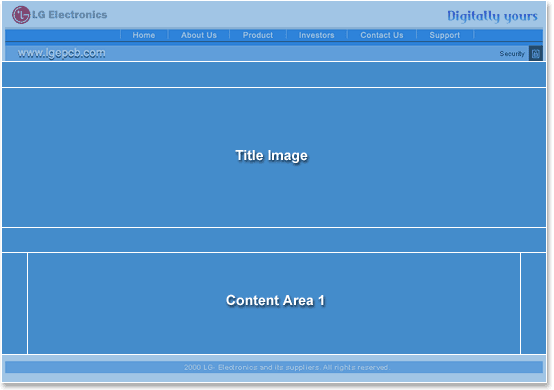This screenshot has height=390, width=554.
Task: Click the Content Area 1 panel
Action: click(x=274, y=303)
